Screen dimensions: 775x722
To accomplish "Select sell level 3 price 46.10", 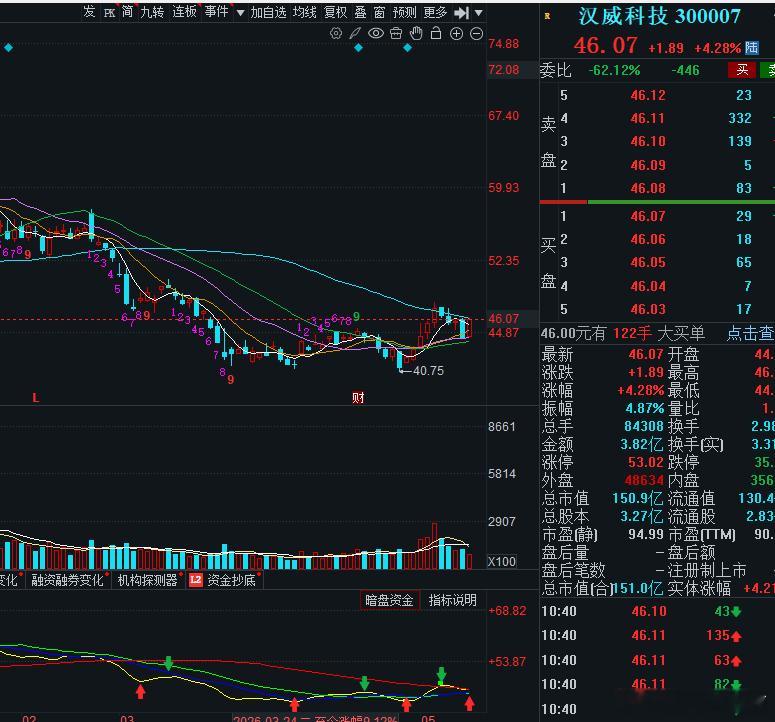I will (648, 142).
